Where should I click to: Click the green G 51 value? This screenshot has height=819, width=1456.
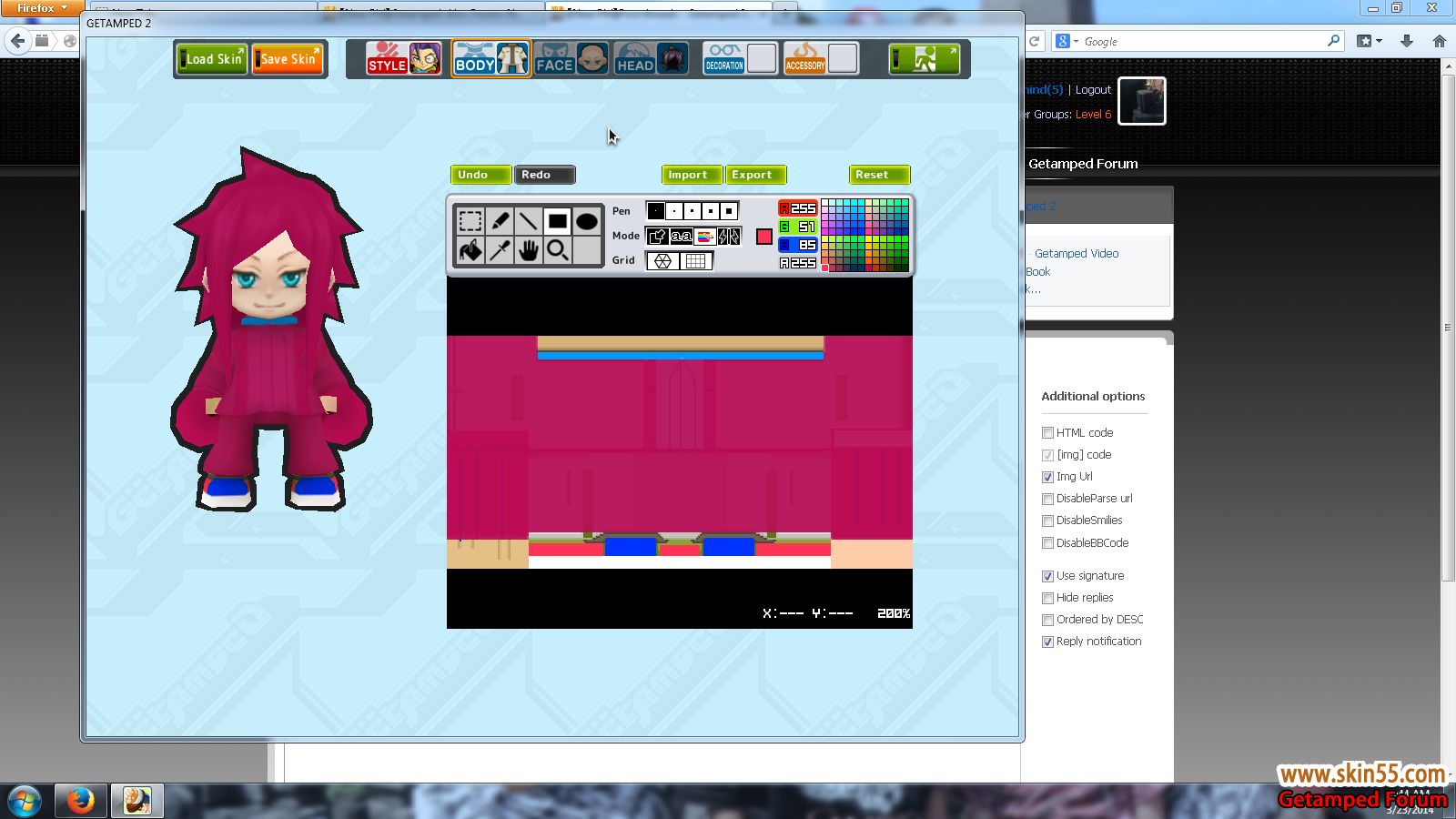(x=798, y=227)
